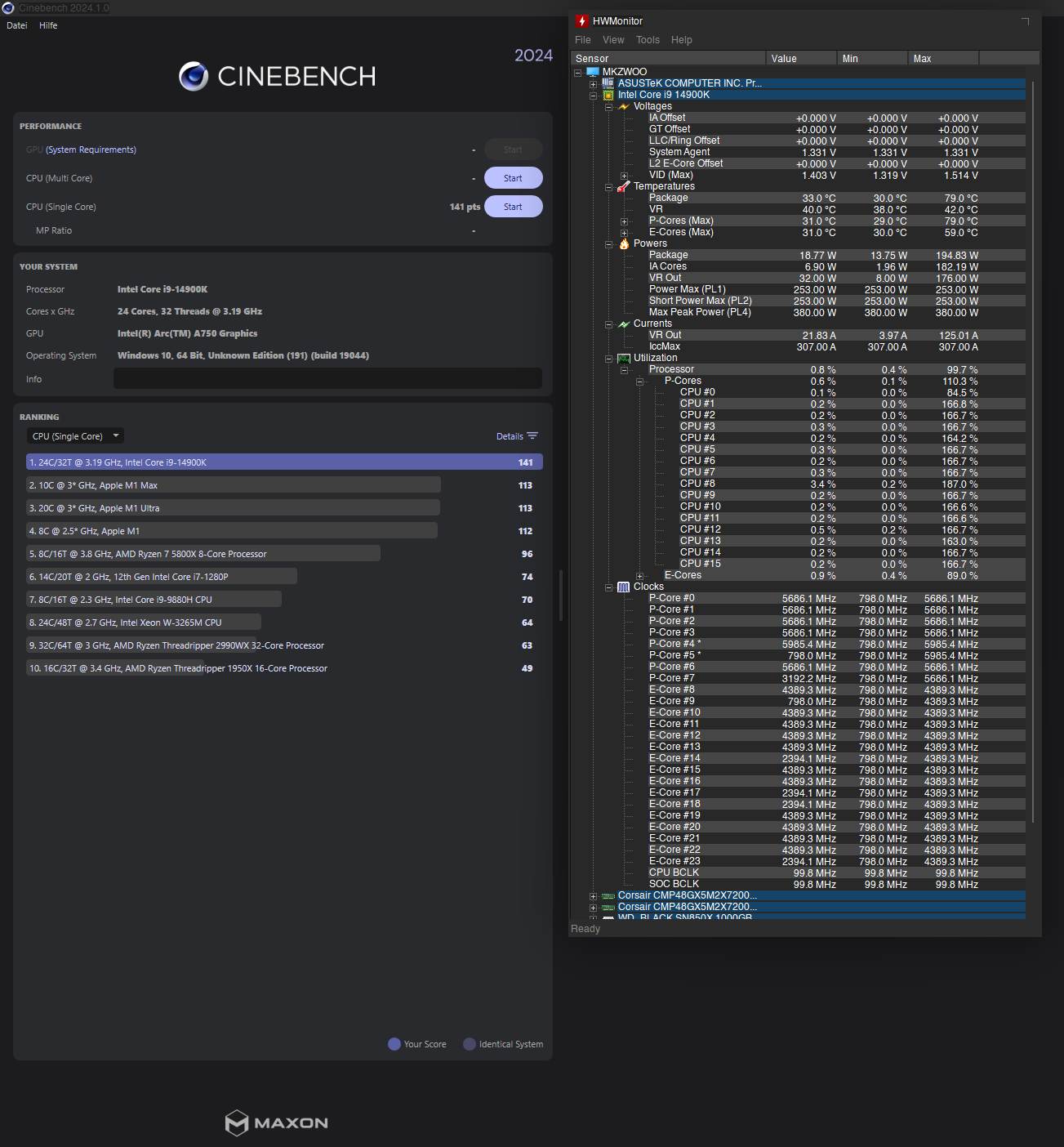Start the CPU (Multi Core) benchmark

click(x=514, y=178)
